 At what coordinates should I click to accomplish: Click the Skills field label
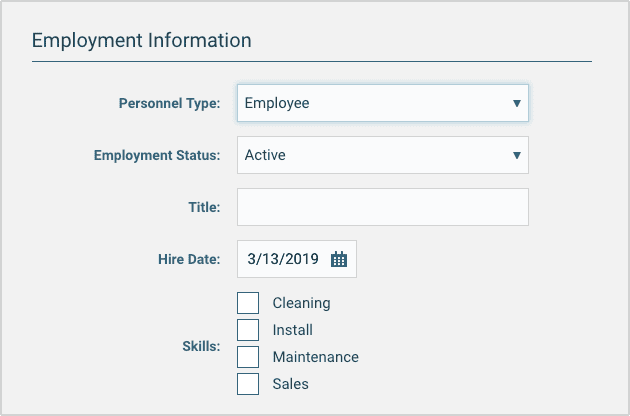coord(201,346)
